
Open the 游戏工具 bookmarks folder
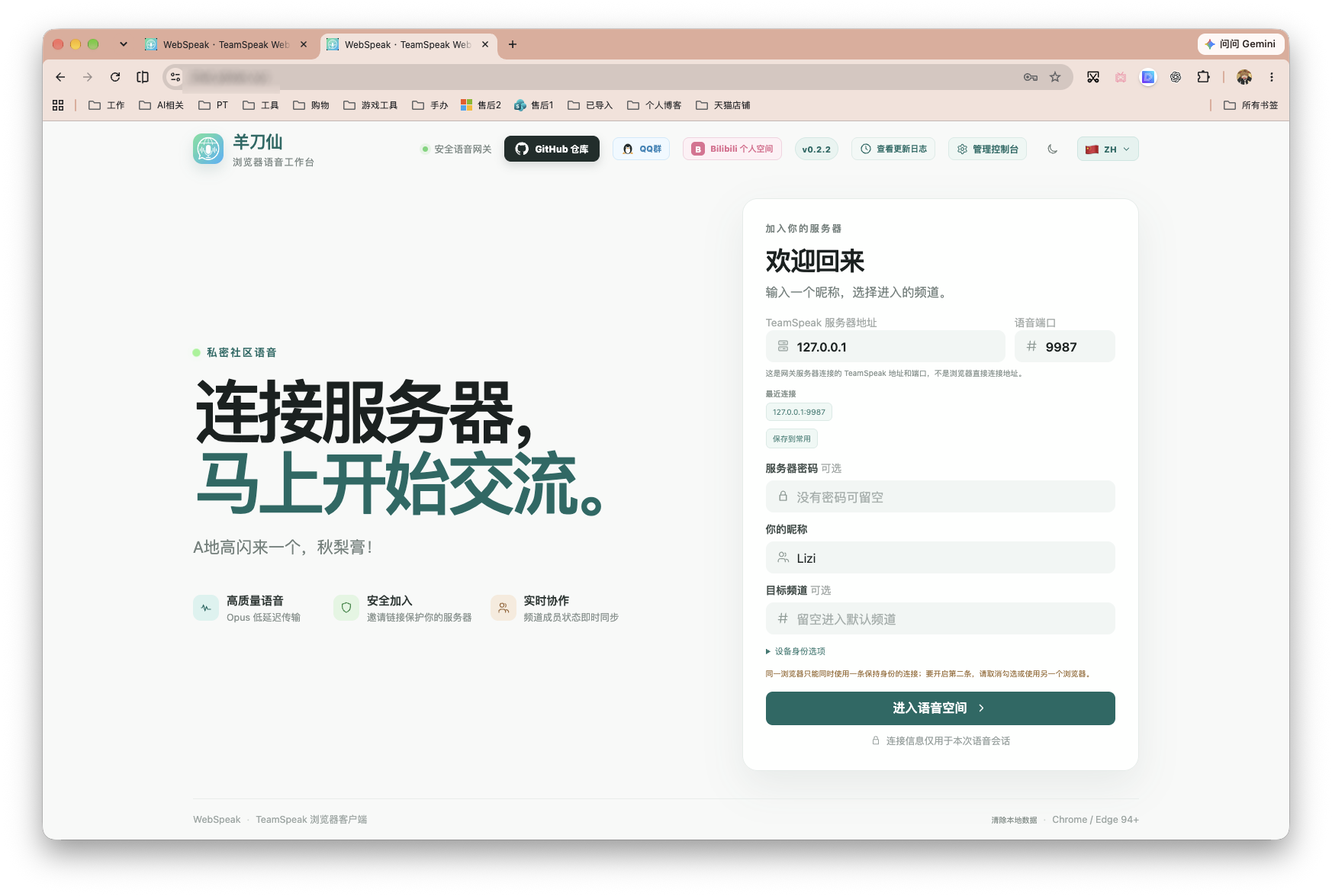(x=371, y=105)
